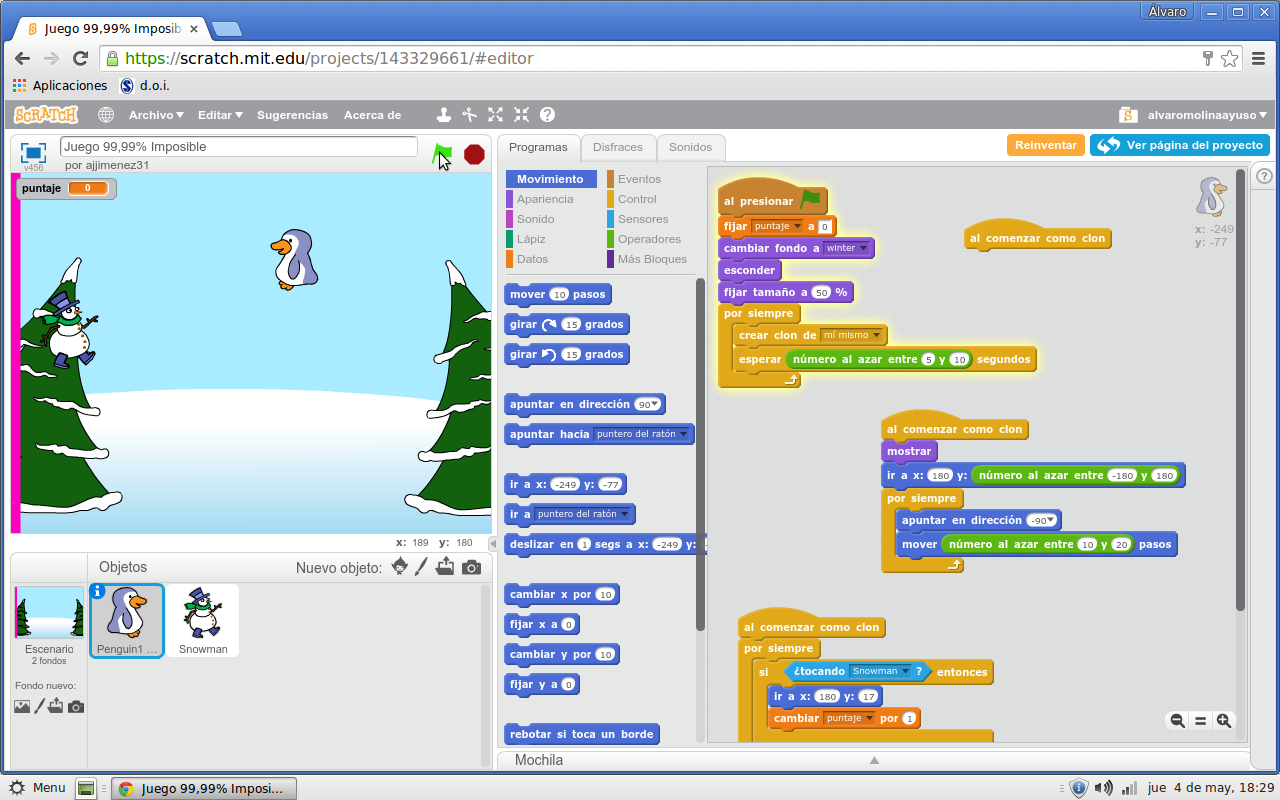Select the duplicate stamp tool in toolbar
The height and width of the screenshot is (800, 1280).
coord(444,115)
